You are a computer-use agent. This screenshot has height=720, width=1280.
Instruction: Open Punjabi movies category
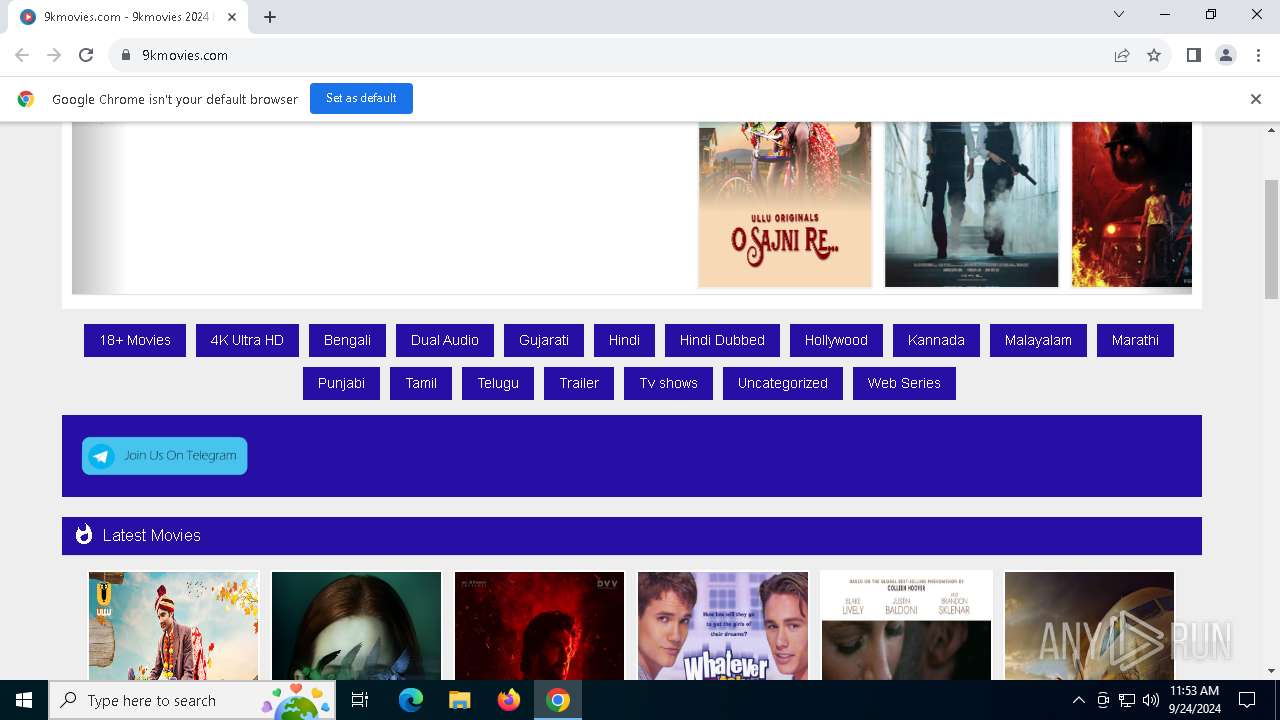pyautogui.click(x=341, y=383)
